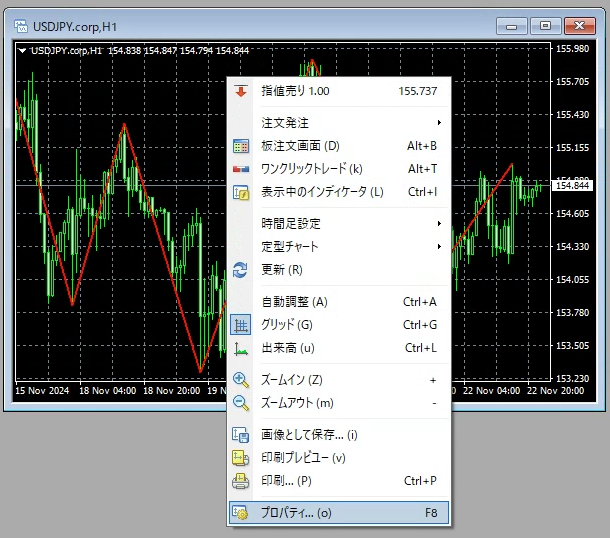
Task: Click the print preview (印刷プレビュー) icon
Action: 240,458
